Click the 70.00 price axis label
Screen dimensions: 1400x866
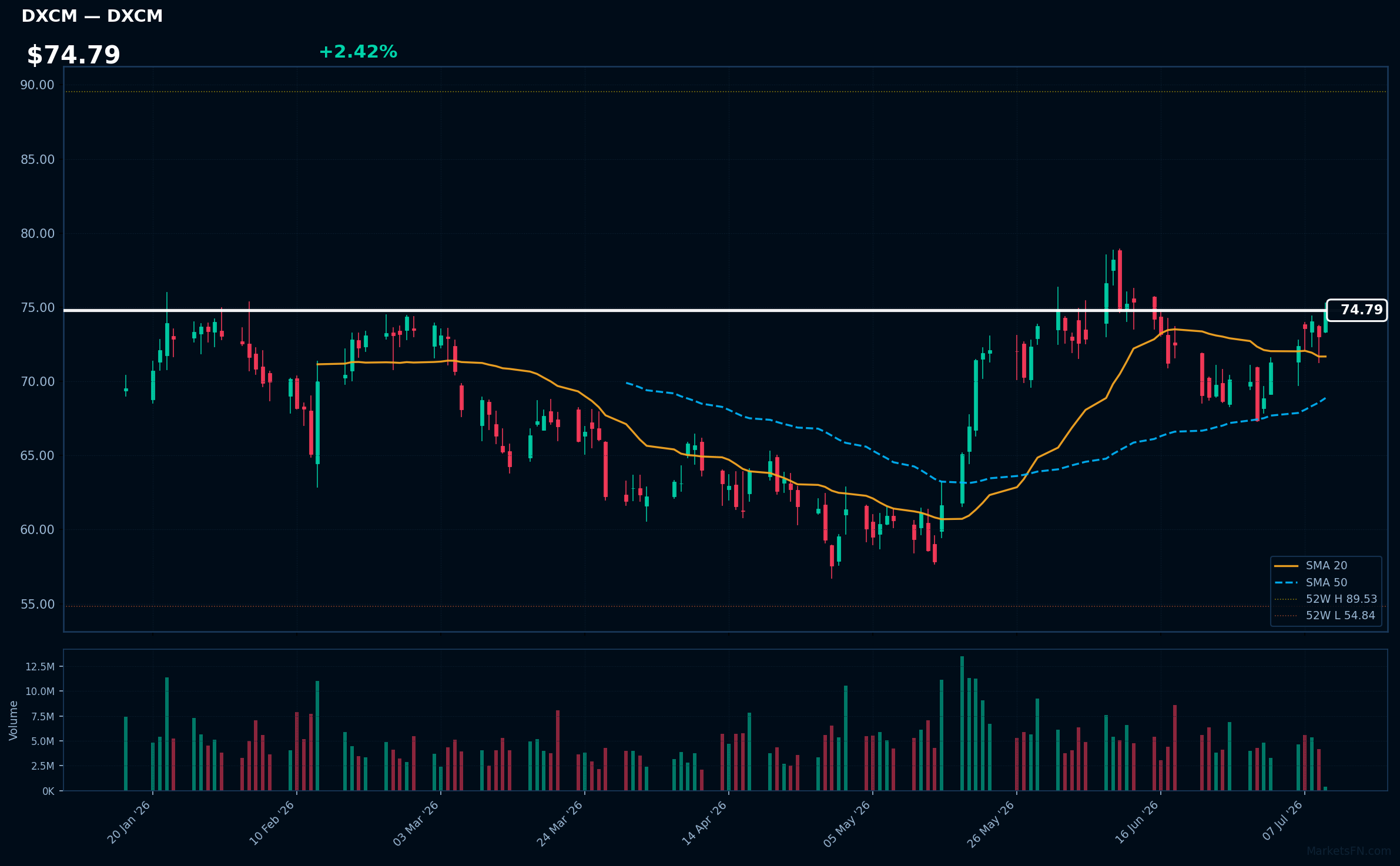tap(37, 381)
